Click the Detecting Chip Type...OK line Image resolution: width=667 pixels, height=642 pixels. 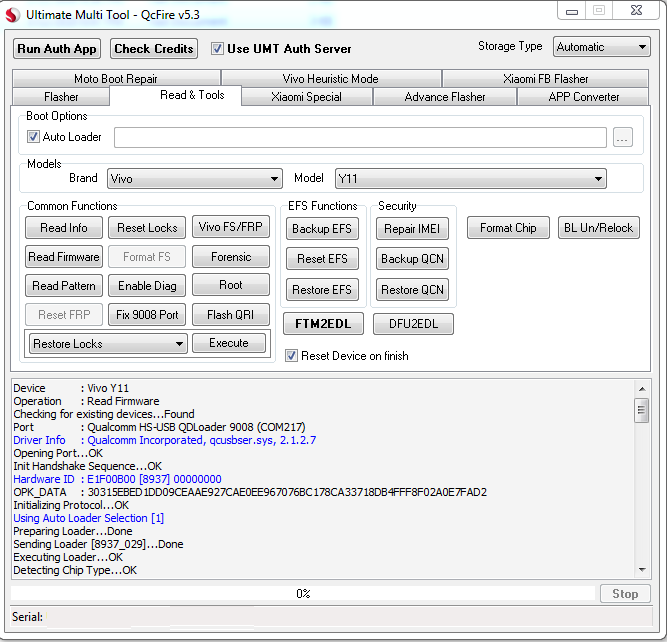click(x=75, y=570)
